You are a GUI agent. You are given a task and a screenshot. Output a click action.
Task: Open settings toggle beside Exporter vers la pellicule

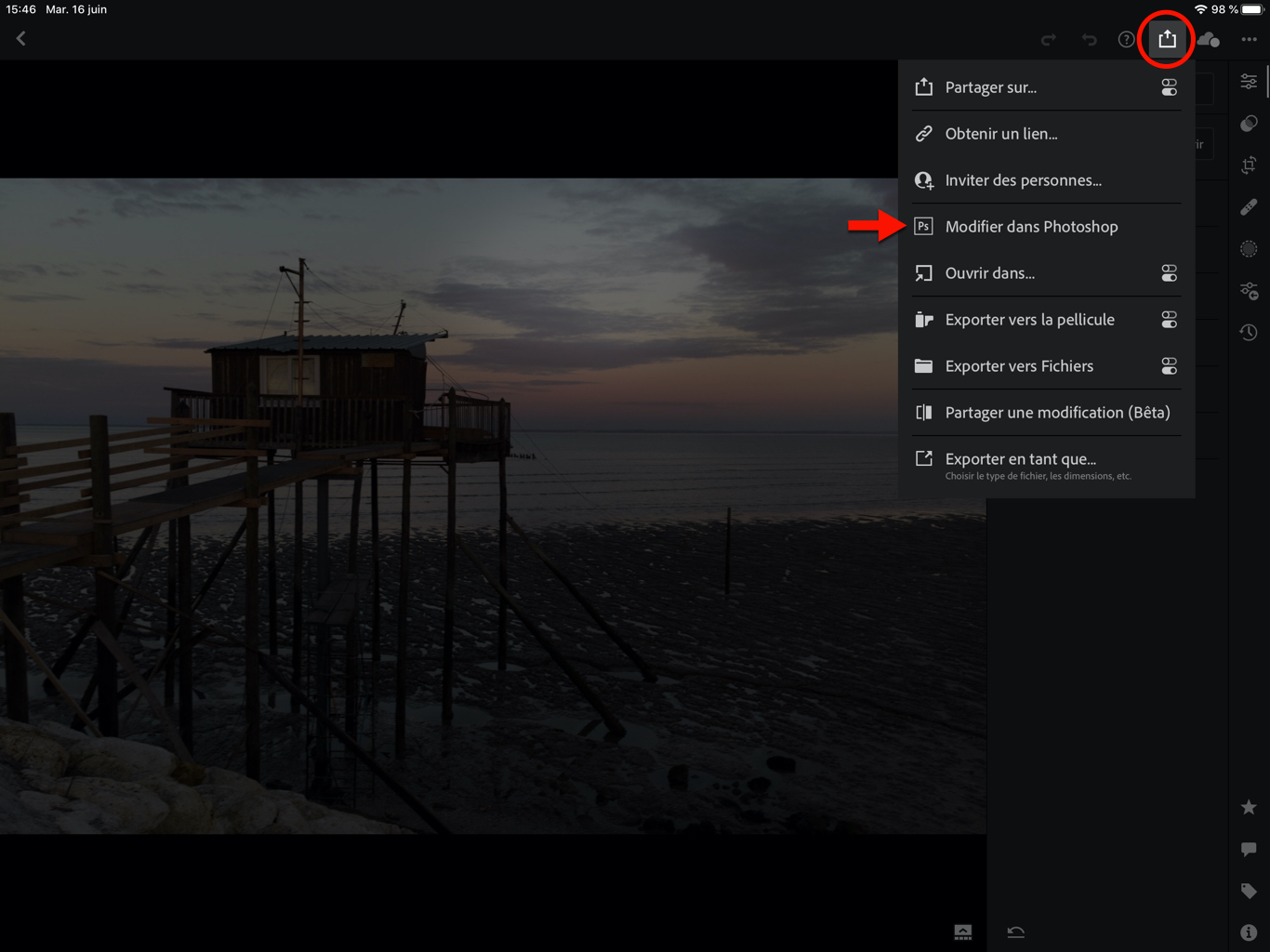[1169, 320]
